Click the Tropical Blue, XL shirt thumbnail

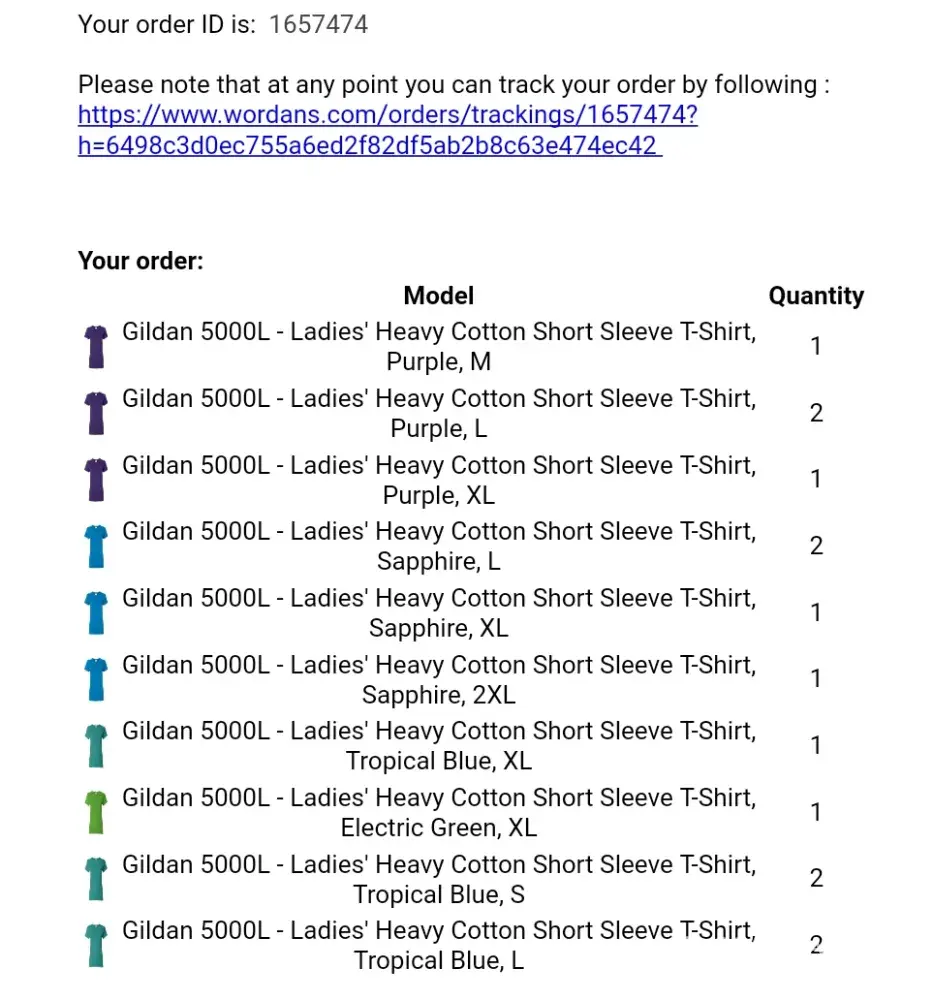pyautogui.click(x=96, y=745)
